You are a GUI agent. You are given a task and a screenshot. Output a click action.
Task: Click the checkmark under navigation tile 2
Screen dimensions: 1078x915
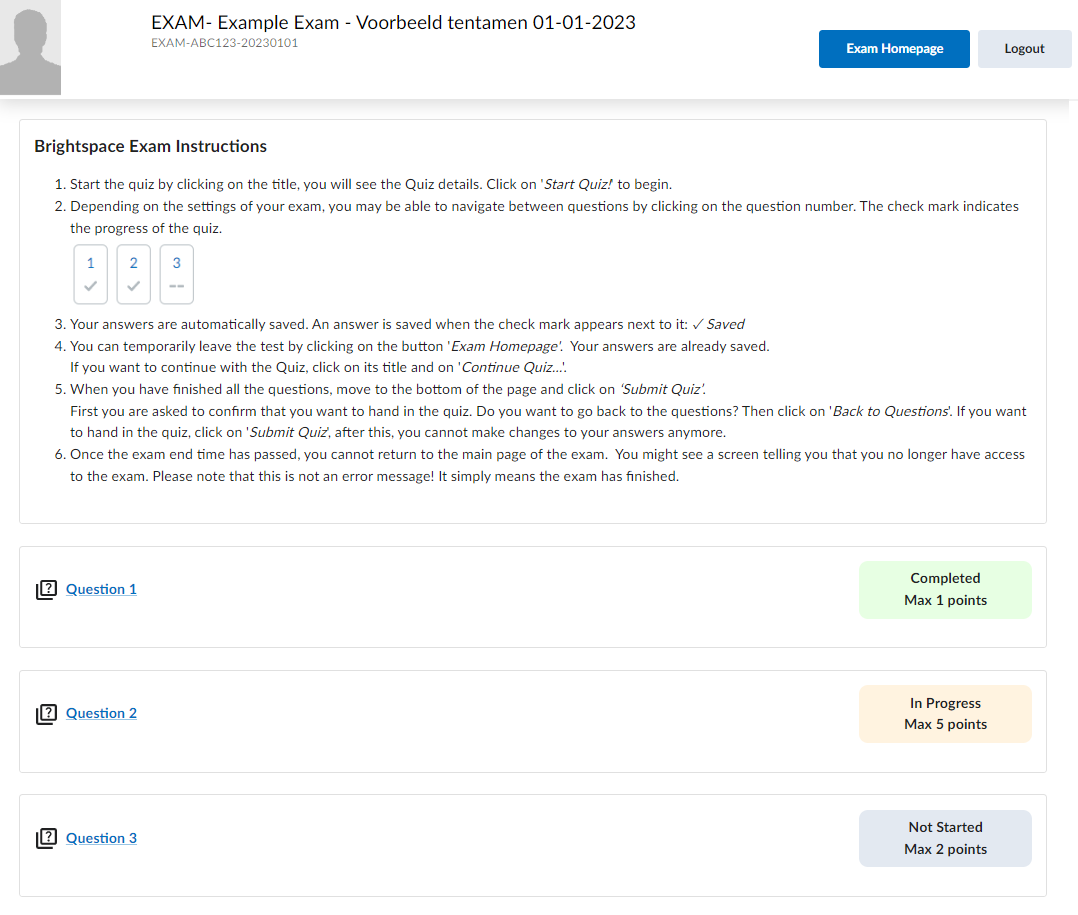click(x=133, y=288)
